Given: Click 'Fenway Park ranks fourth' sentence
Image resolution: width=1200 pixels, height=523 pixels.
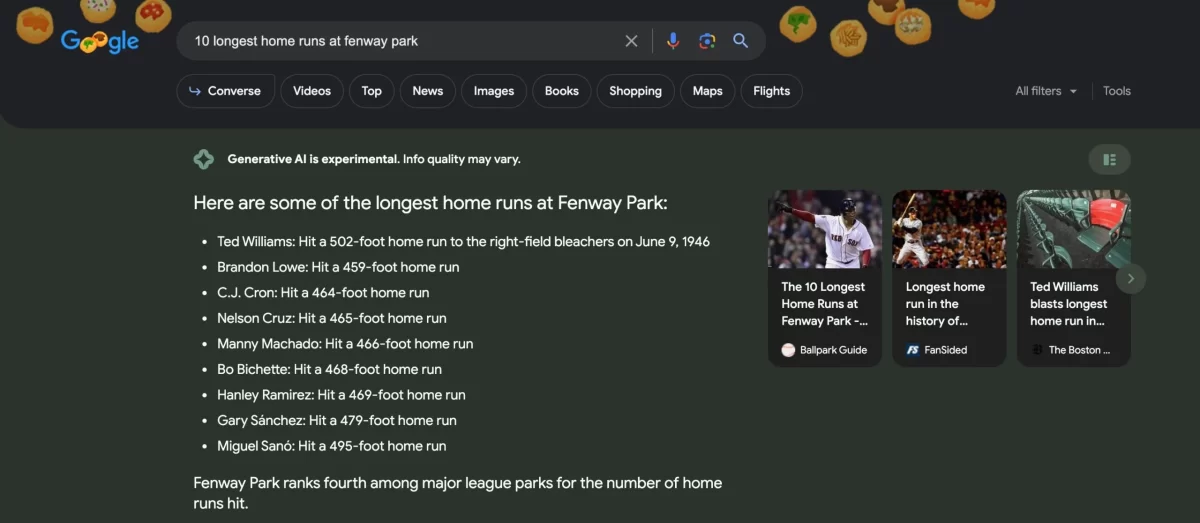Looking at the screenshot, I should pos(457,493).
